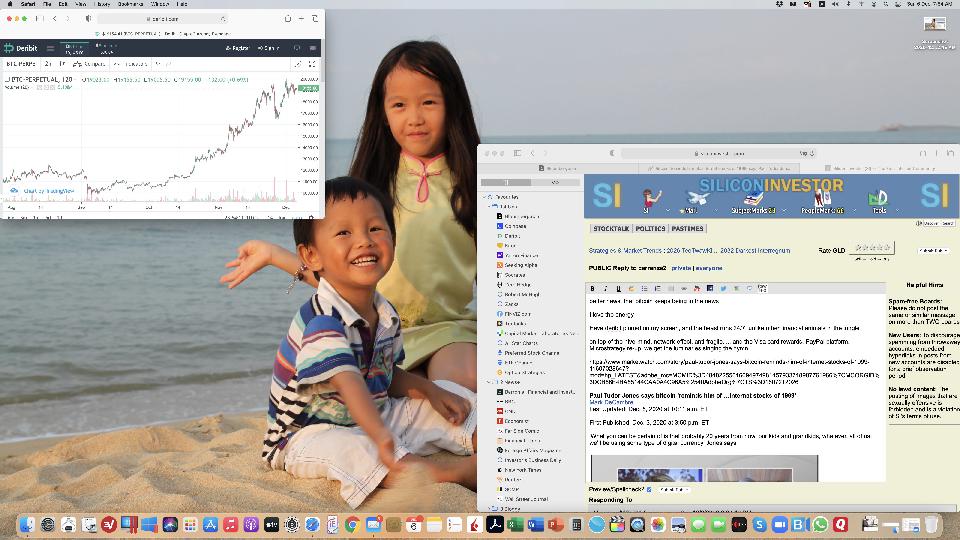Click the Deribit logo
This screenshot has width=960, height=540.
click(x=21, y=48)
